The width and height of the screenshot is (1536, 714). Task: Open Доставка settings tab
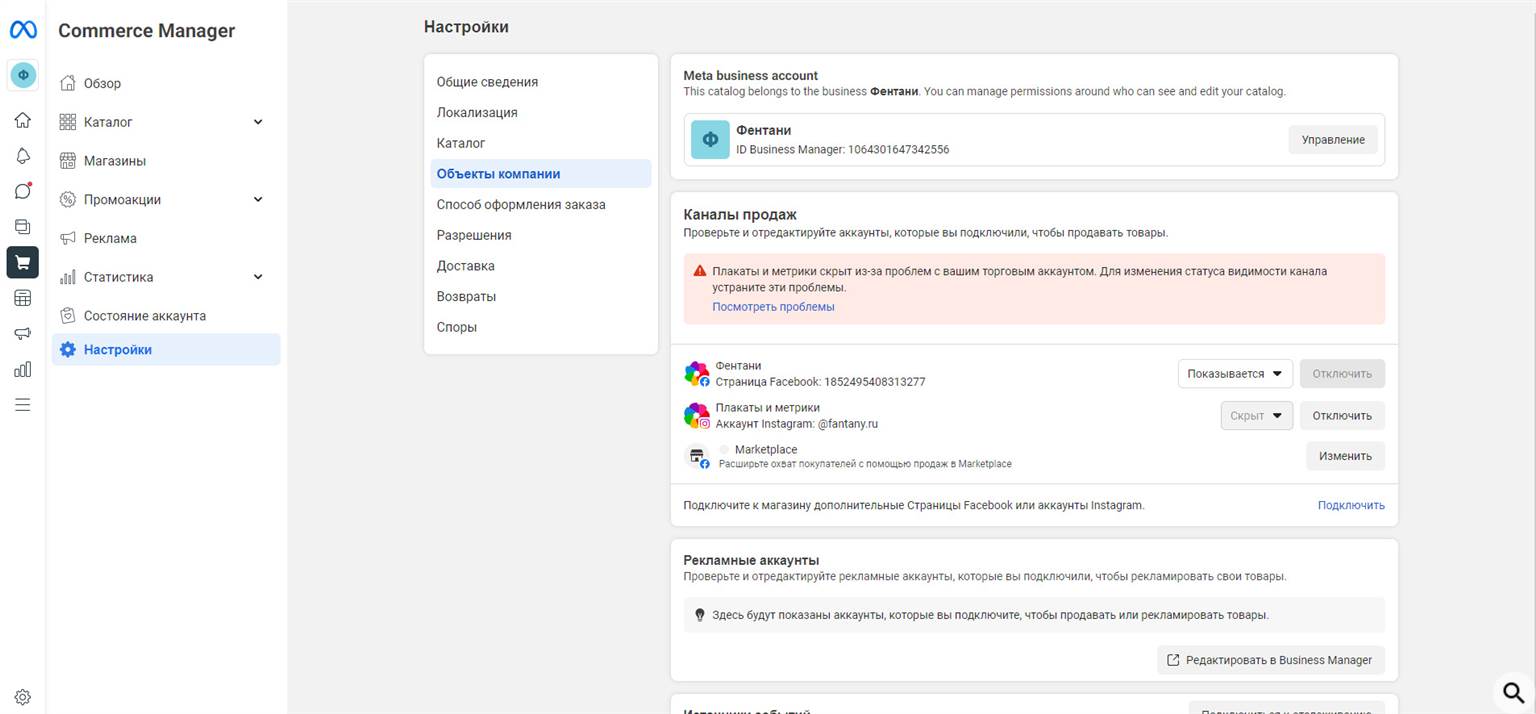pos(541,266)
